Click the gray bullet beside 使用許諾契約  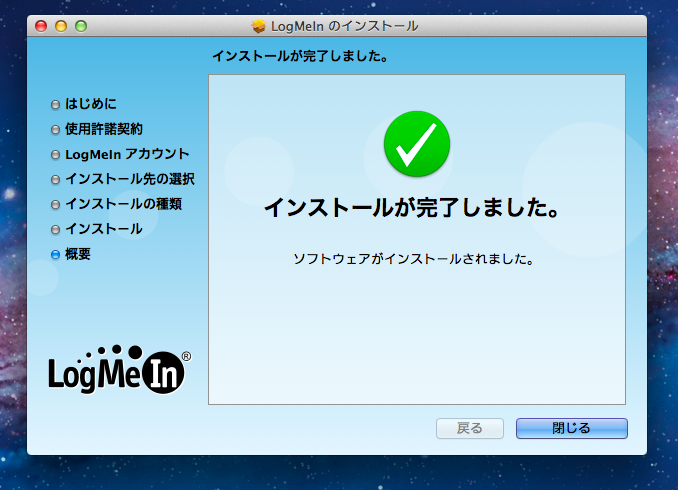[x=55, y=129]
